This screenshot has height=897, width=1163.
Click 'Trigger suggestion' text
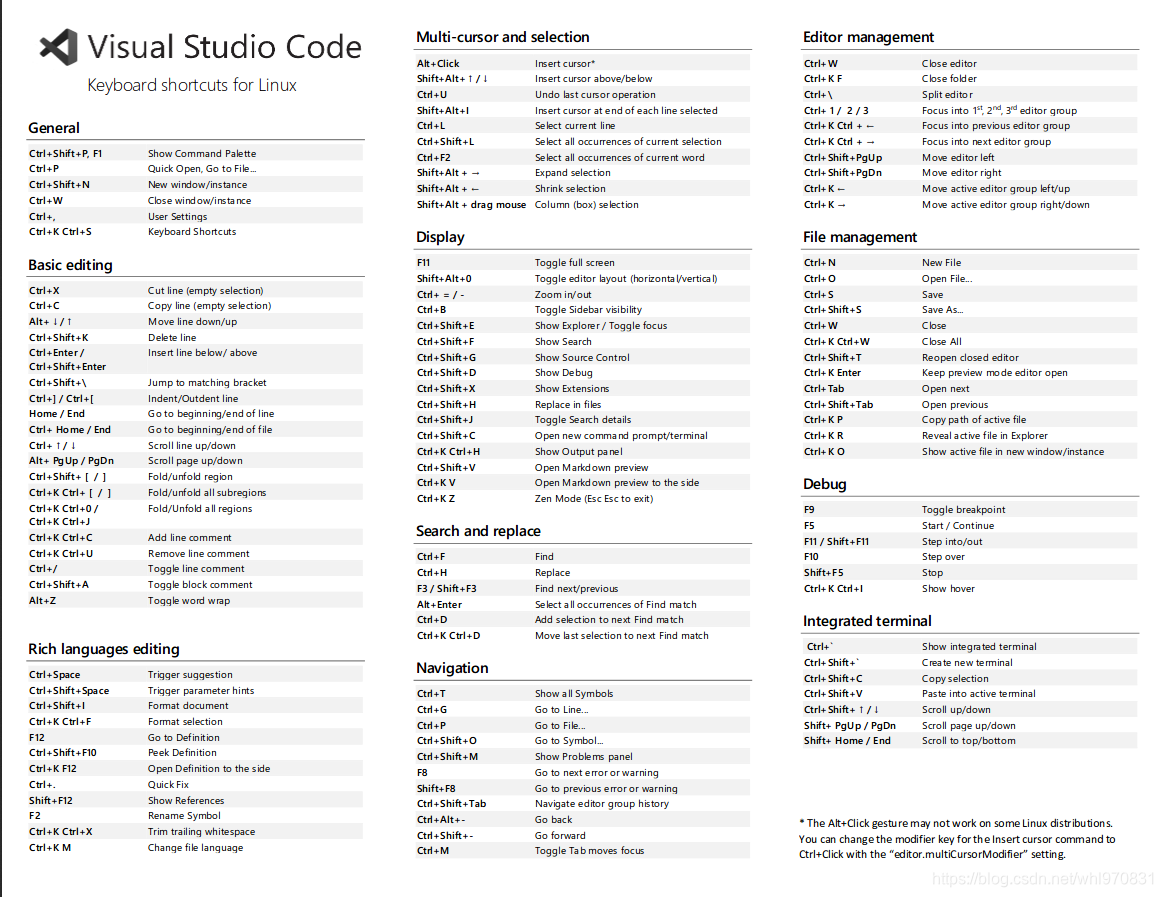[190, 675]
